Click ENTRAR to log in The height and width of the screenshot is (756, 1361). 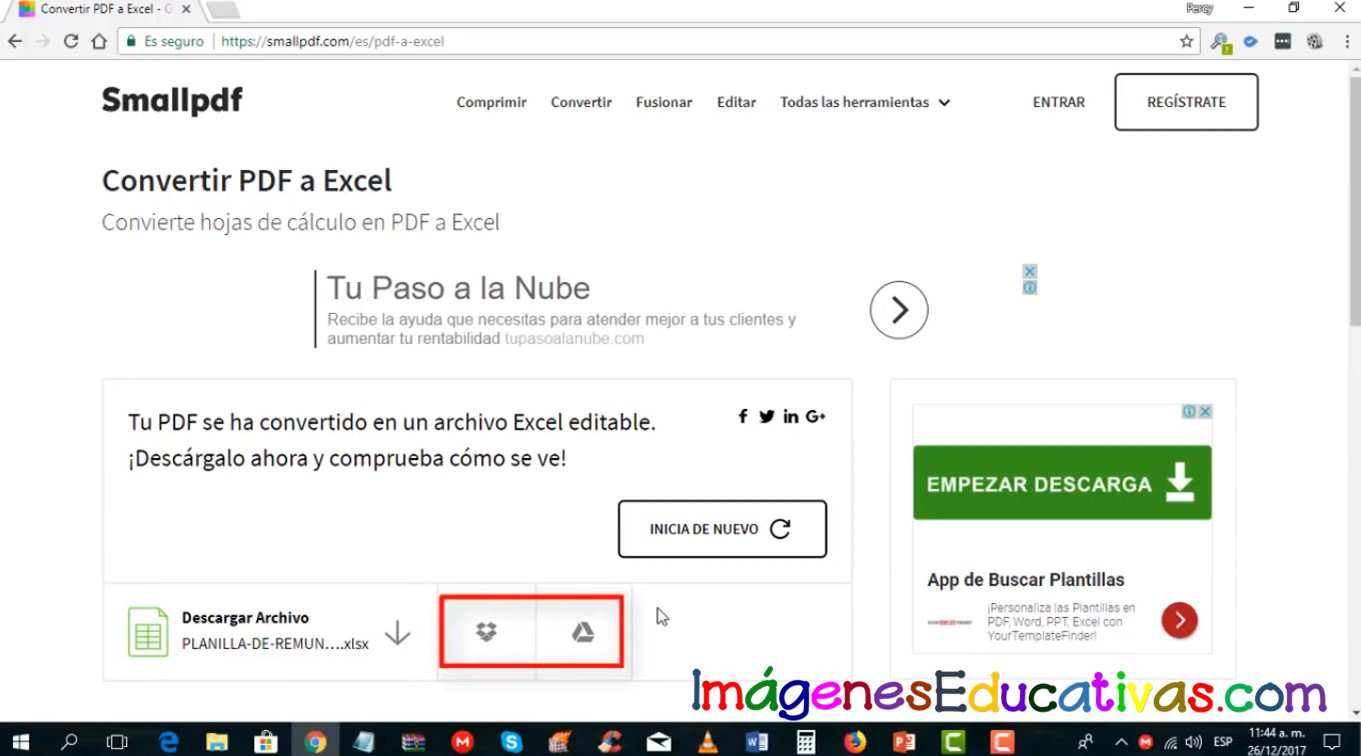[x=1058, y=102]
